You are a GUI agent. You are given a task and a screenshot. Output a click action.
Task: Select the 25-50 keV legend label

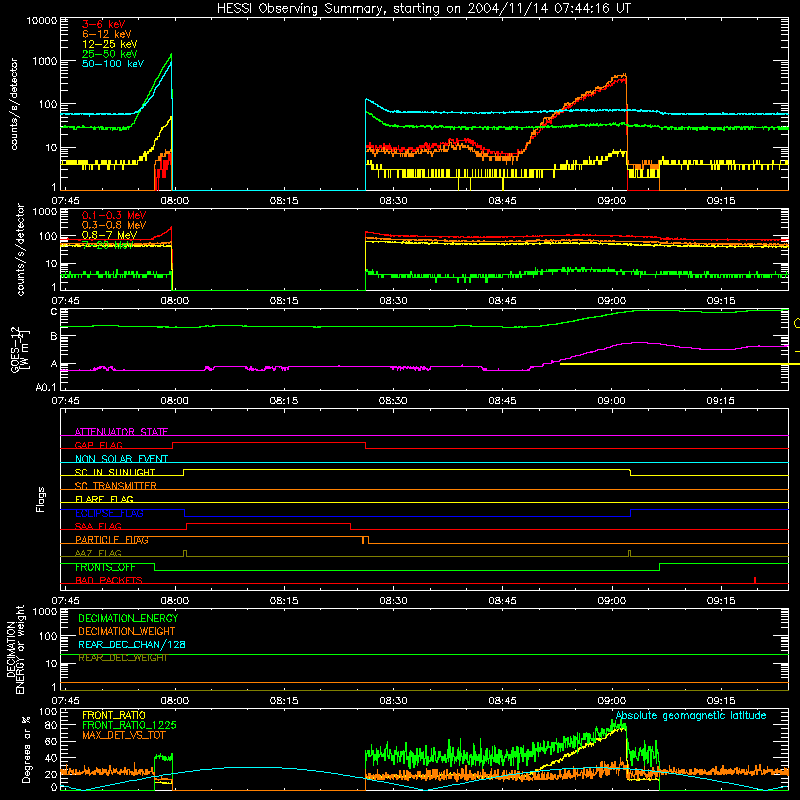tap(110, 54)
